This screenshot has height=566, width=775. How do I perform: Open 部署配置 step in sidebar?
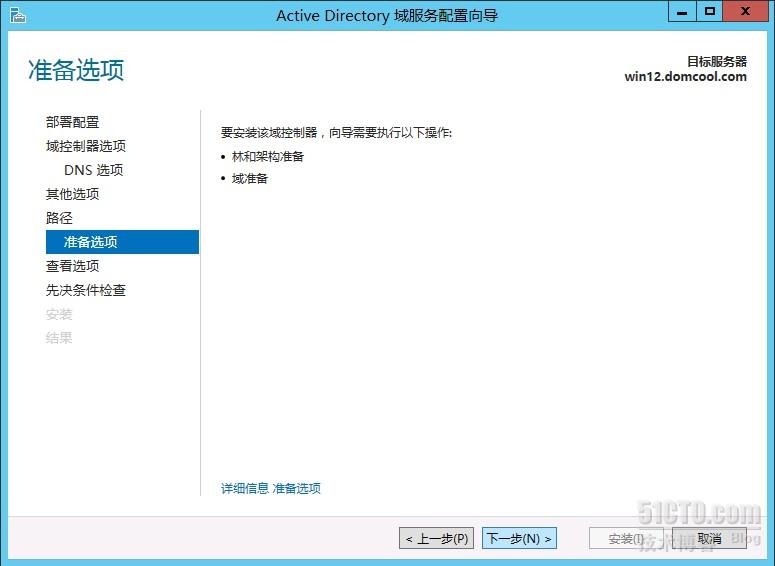[73, 122]
